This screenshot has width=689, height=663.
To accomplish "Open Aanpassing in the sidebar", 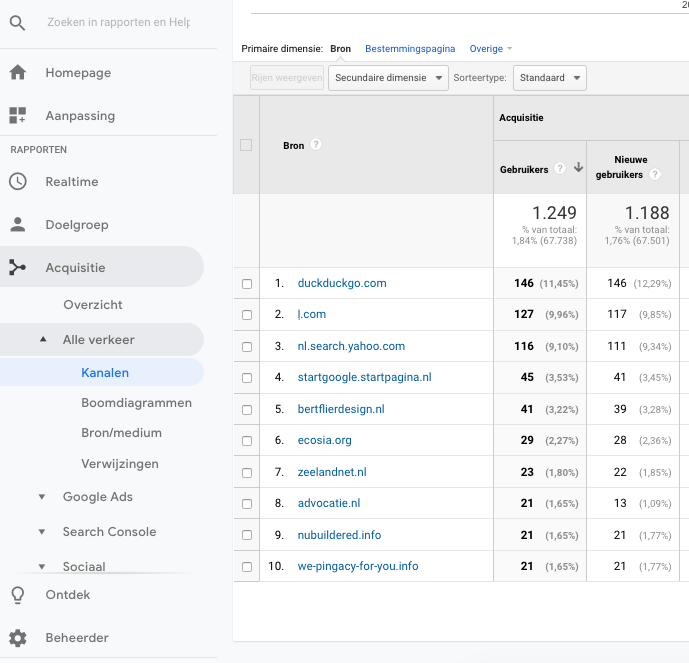I will coord(80,116).
